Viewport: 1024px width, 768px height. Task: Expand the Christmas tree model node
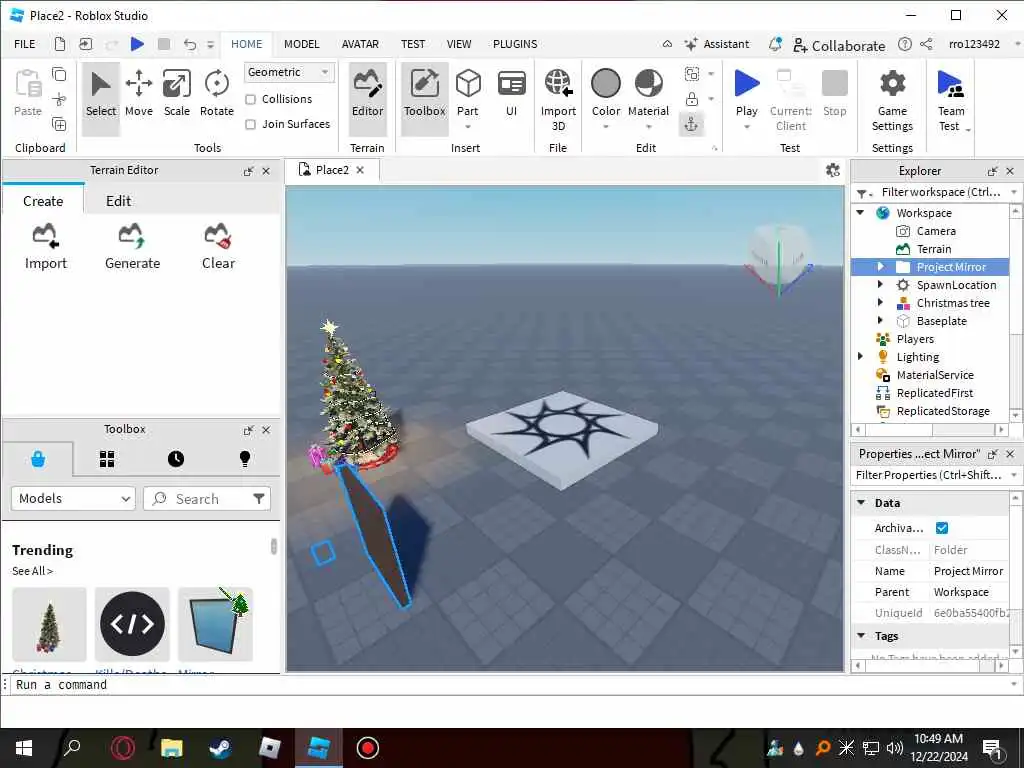coord(880,302)
